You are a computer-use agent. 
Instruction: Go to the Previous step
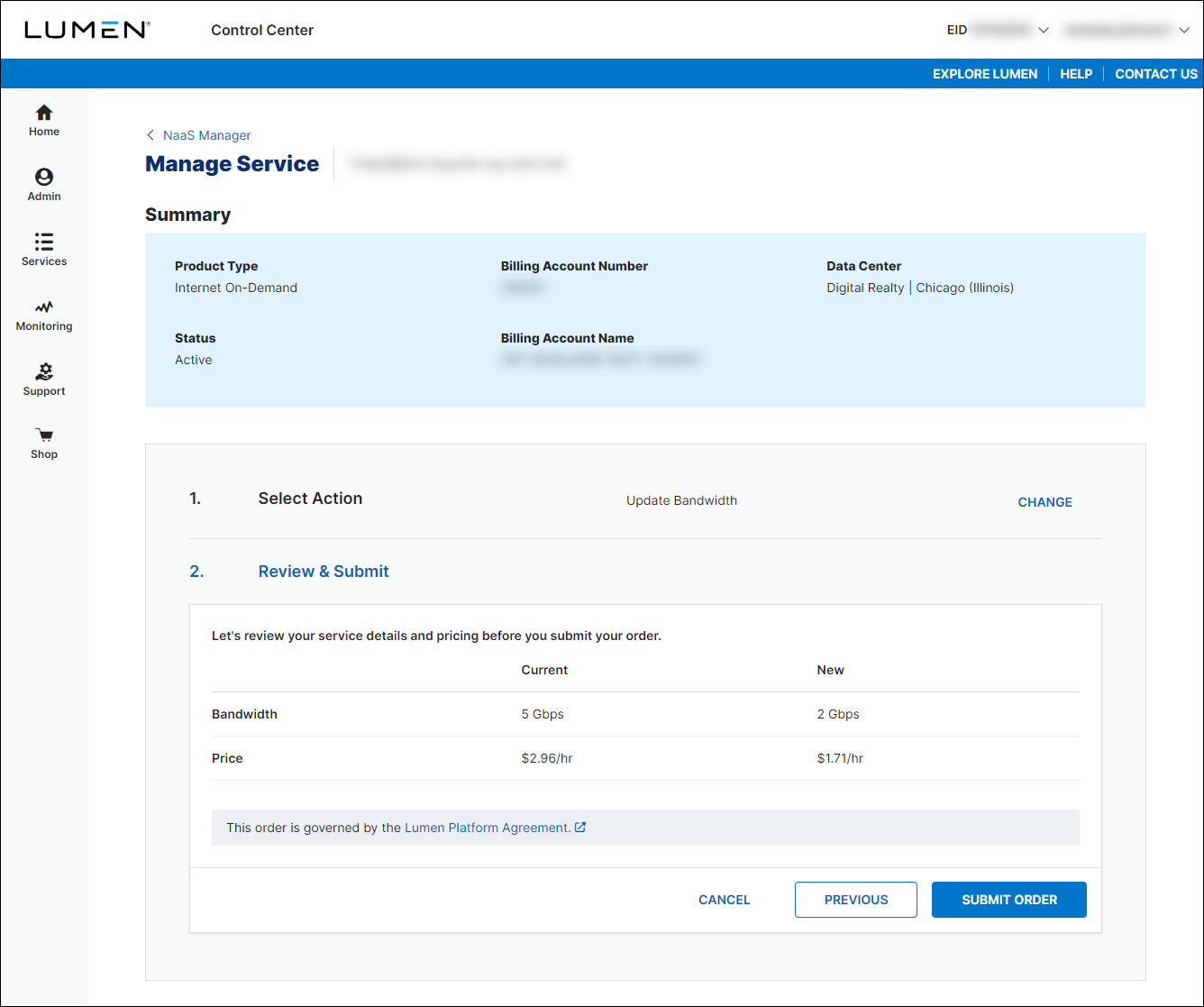(856, 900)
